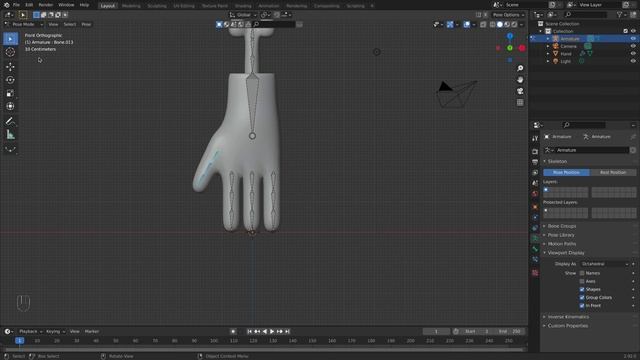This screenshot has height=360, width=640.
Task: Open the Bone properties tab icon
Action: [x=535, y=249]
